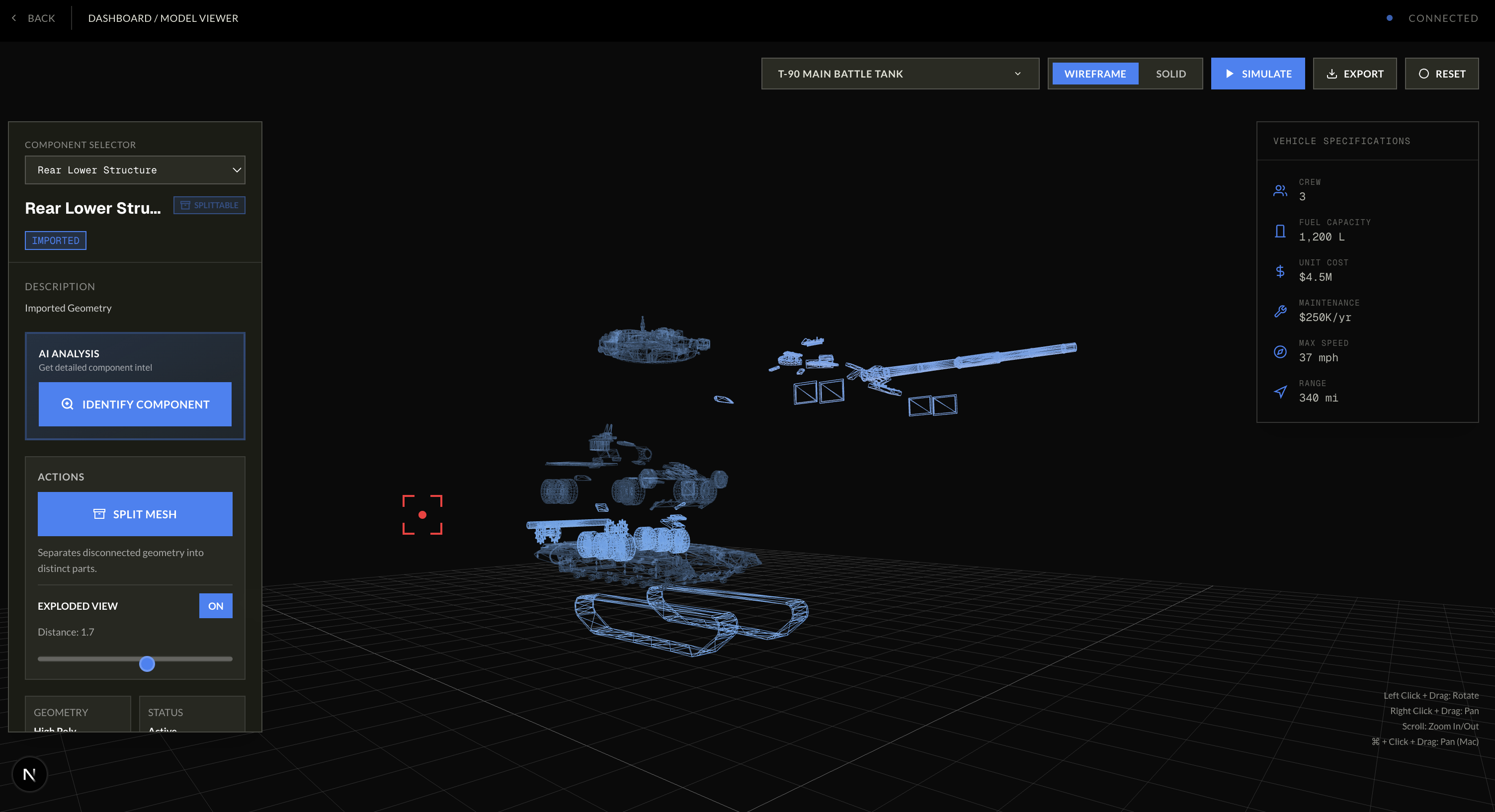Screen dimensions: 1495x812
Task: Toggle exploded view ON switch
Action: coord(215,606)
